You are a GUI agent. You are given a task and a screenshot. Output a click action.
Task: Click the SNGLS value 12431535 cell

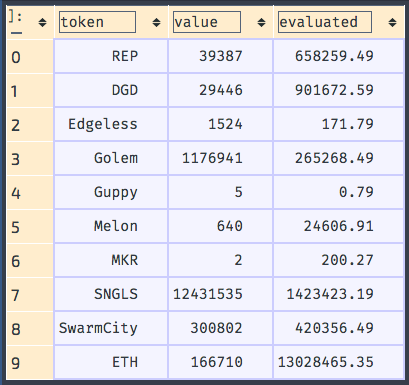(221, 294)
